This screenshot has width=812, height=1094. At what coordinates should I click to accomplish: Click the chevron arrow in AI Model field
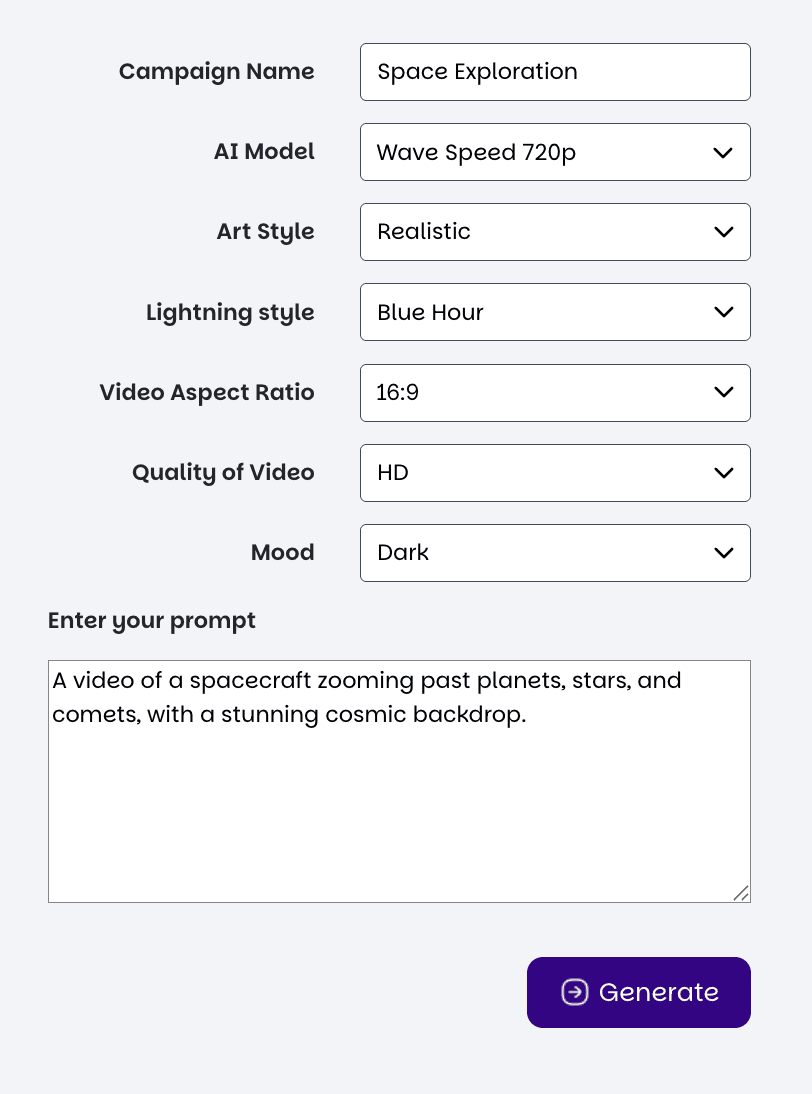point(723,153)
